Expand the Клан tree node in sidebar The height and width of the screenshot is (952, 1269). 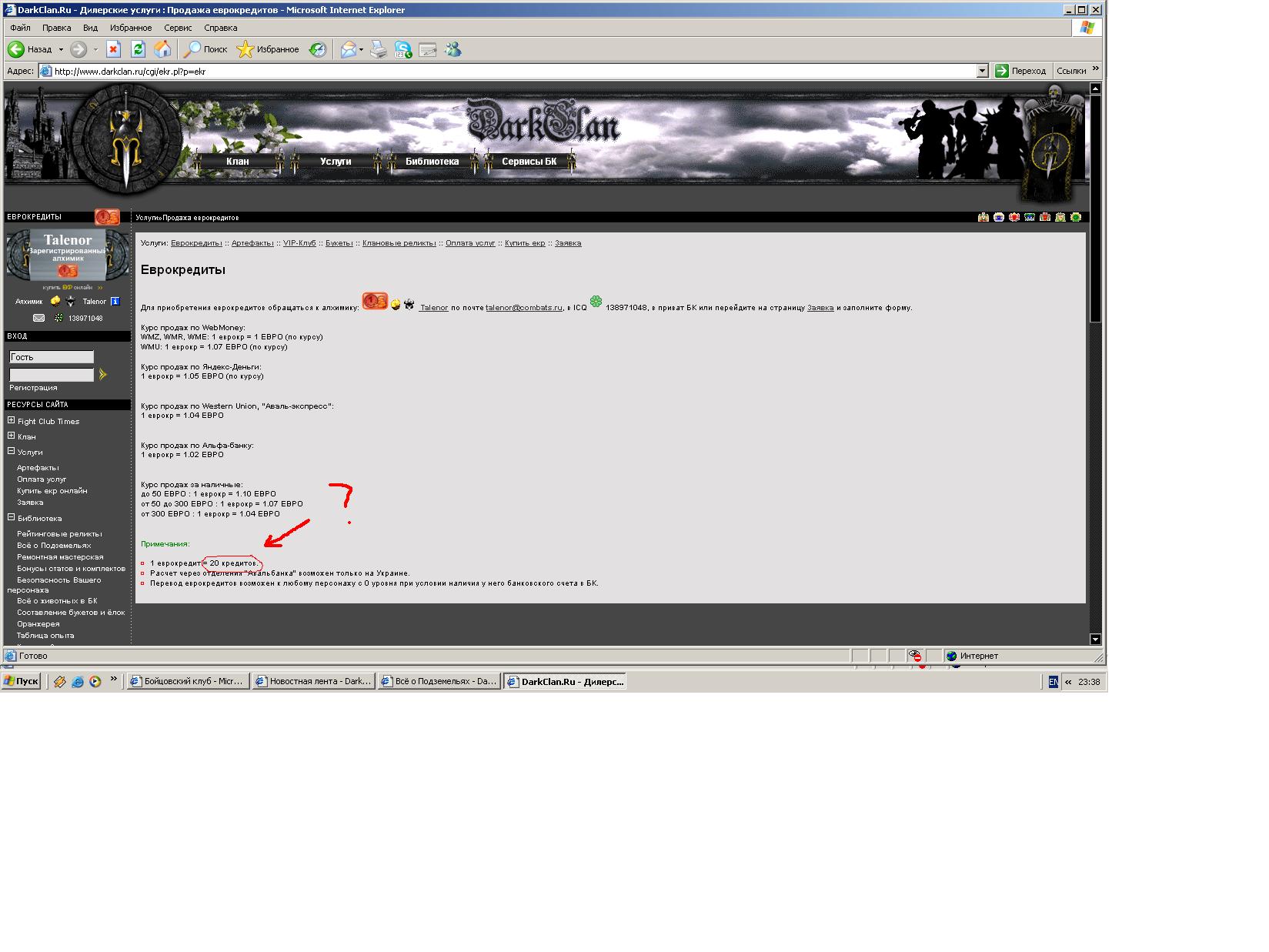click(x=12, y=436)
